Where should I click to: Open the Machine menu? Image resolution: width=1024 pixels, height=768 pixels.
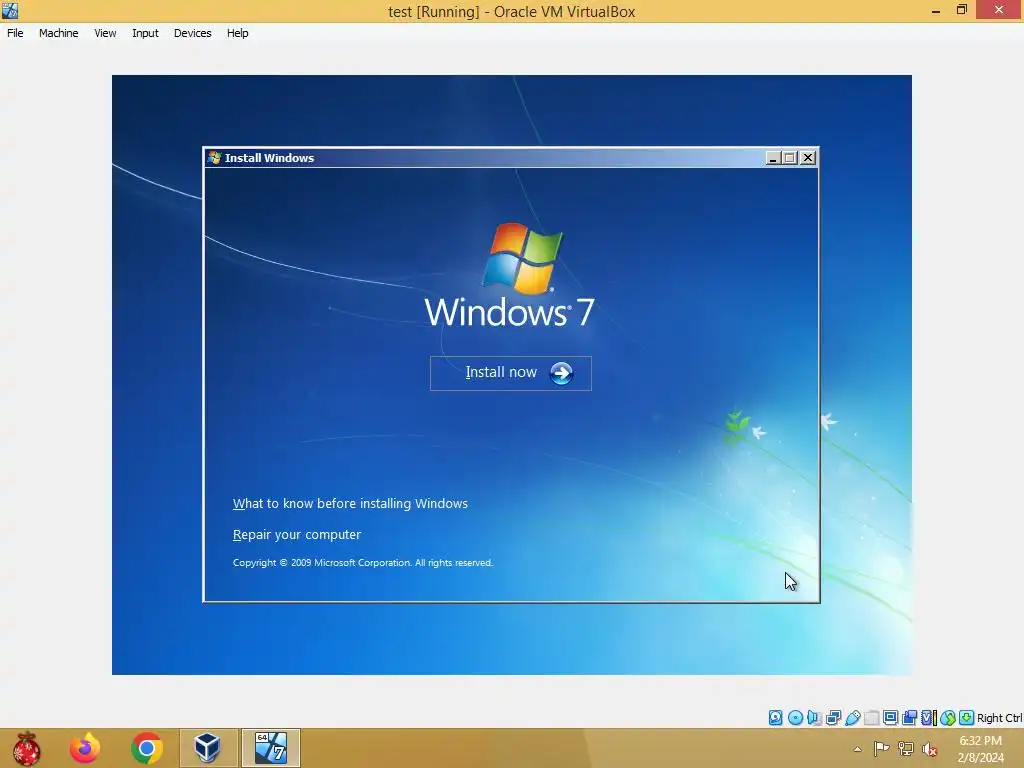[x=58, y=33]
